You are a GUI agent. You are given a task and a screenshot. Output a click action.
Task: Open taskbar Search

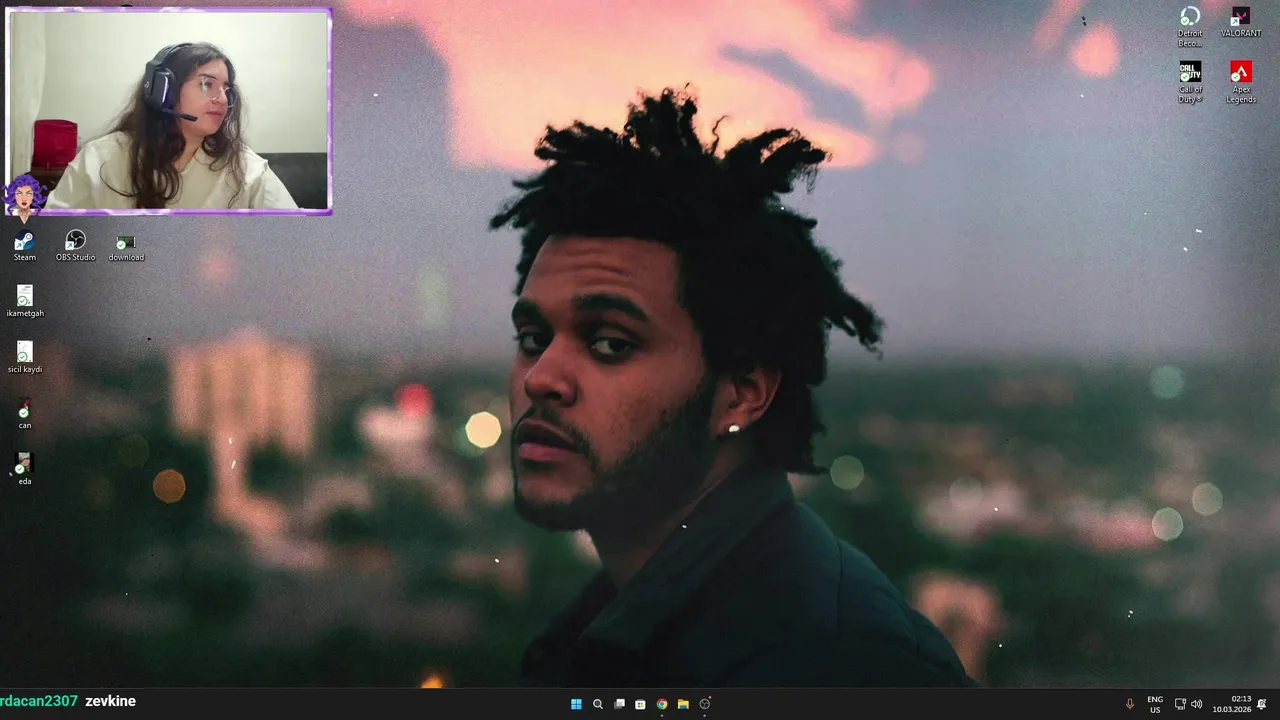coord(598,704)
